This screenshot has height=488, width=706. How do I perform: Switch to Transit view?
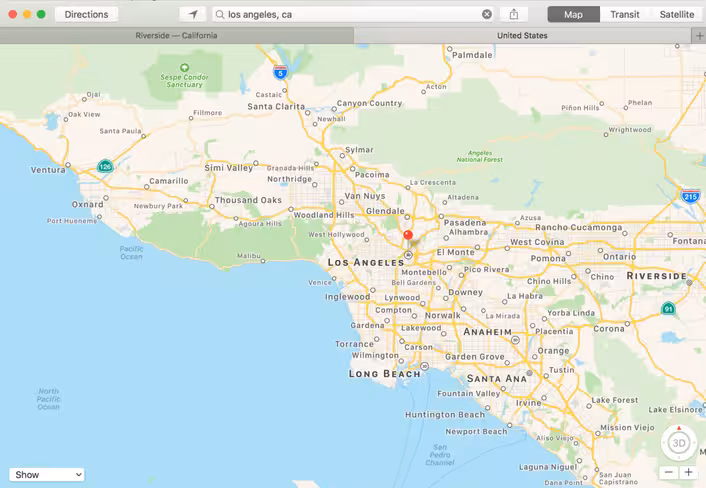point(625,14)
